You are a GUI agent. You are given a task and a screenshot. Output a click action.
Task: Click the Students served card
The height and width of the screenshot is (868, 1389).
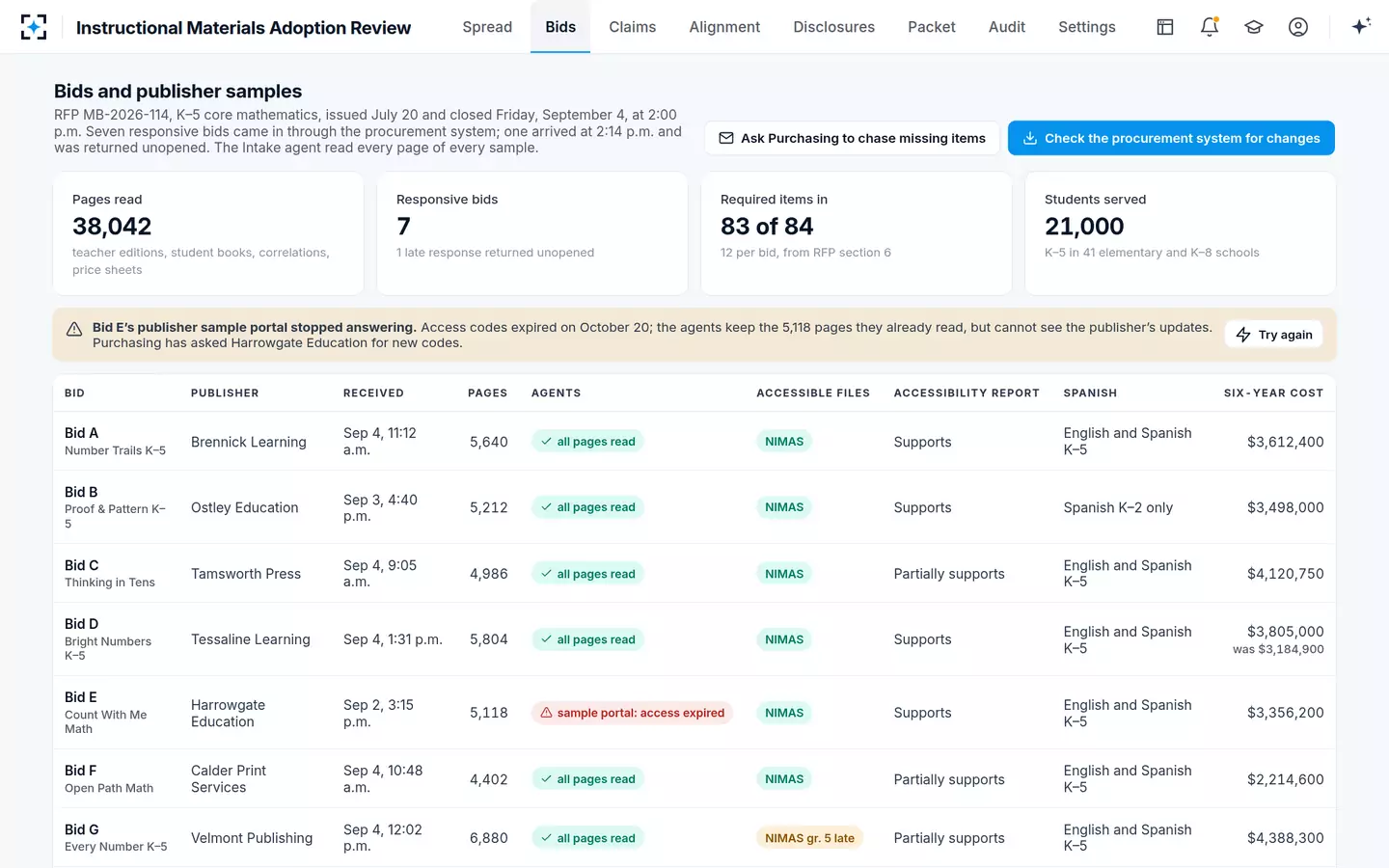coord(1181,233)
